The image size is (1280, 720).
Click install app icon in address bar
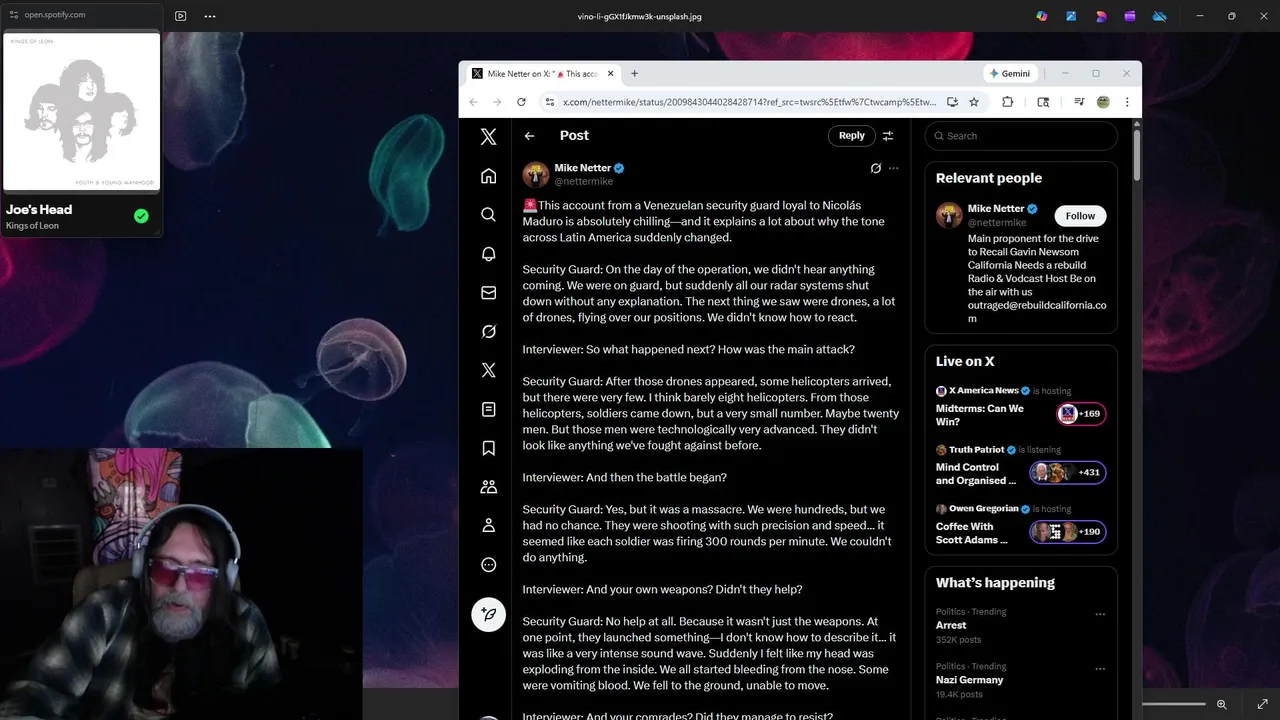point(952,102)
